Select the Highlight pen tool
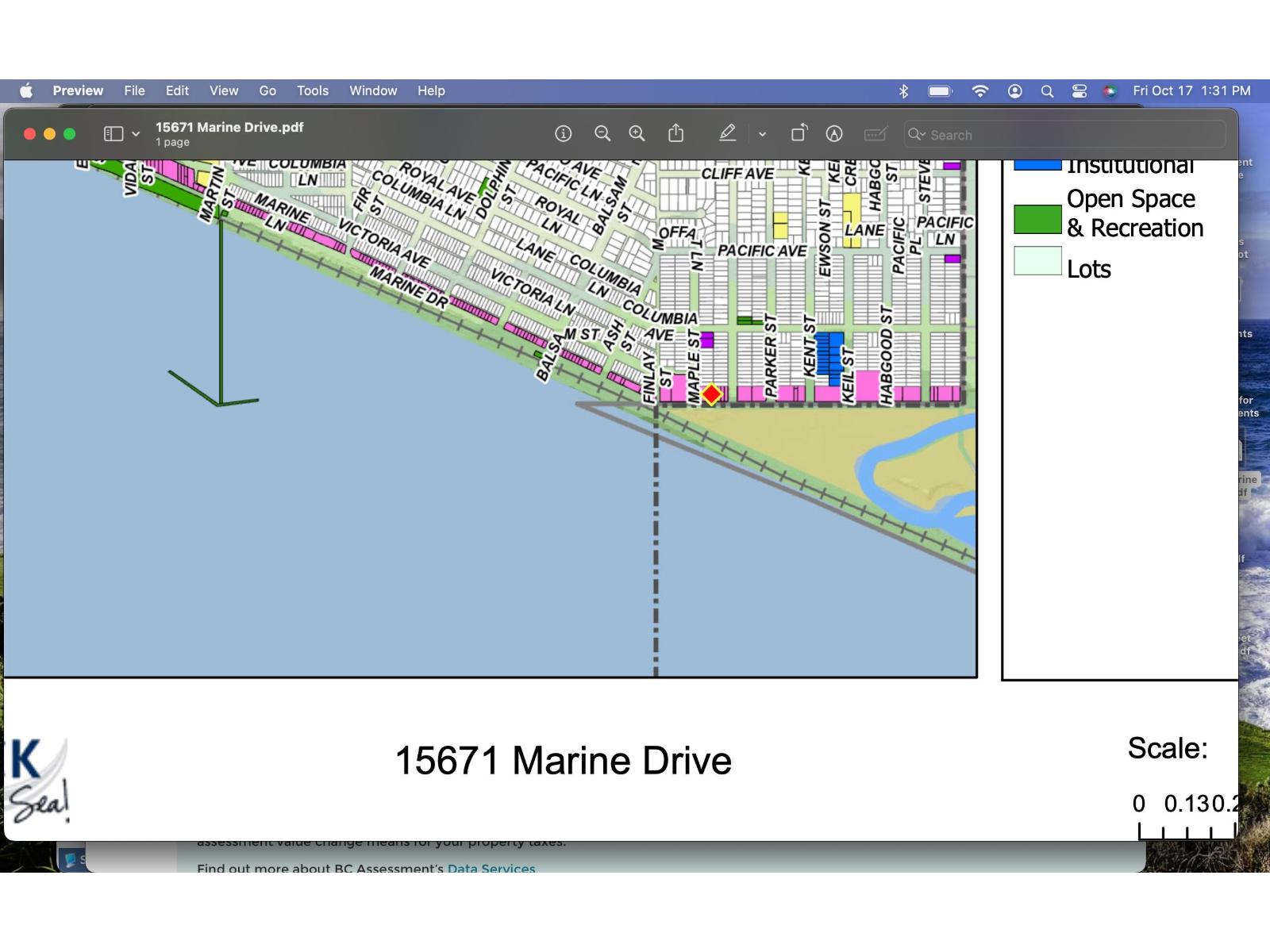 pos(727,133)
